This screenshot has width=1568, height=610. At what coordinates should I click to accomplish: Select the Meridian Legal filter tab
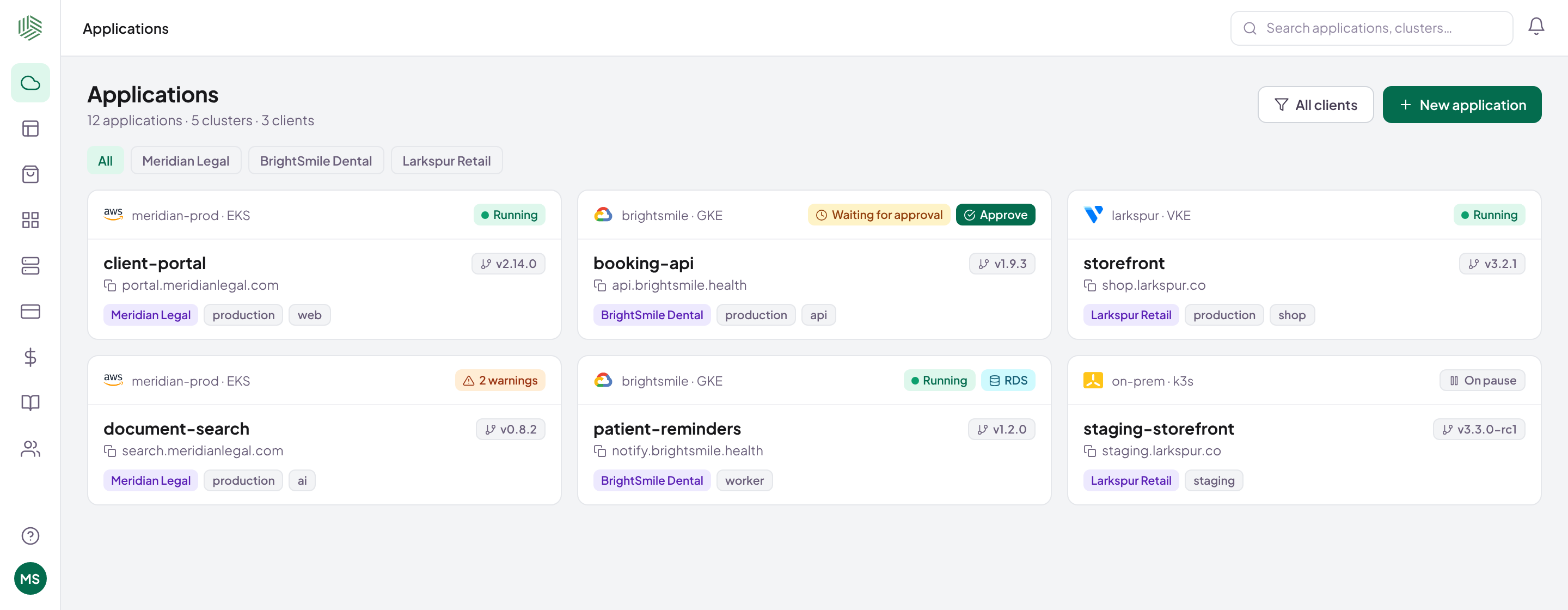tap(186, 161)
